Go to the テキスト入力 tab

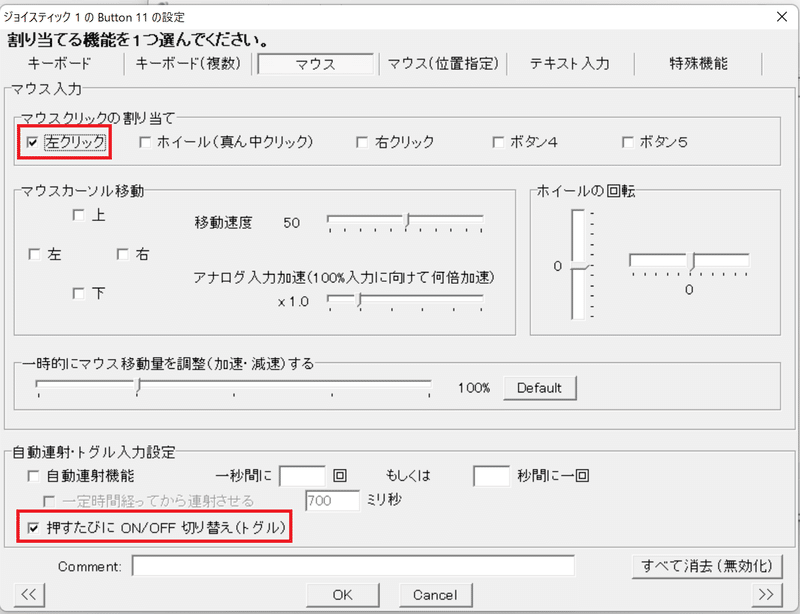[570, 64]
